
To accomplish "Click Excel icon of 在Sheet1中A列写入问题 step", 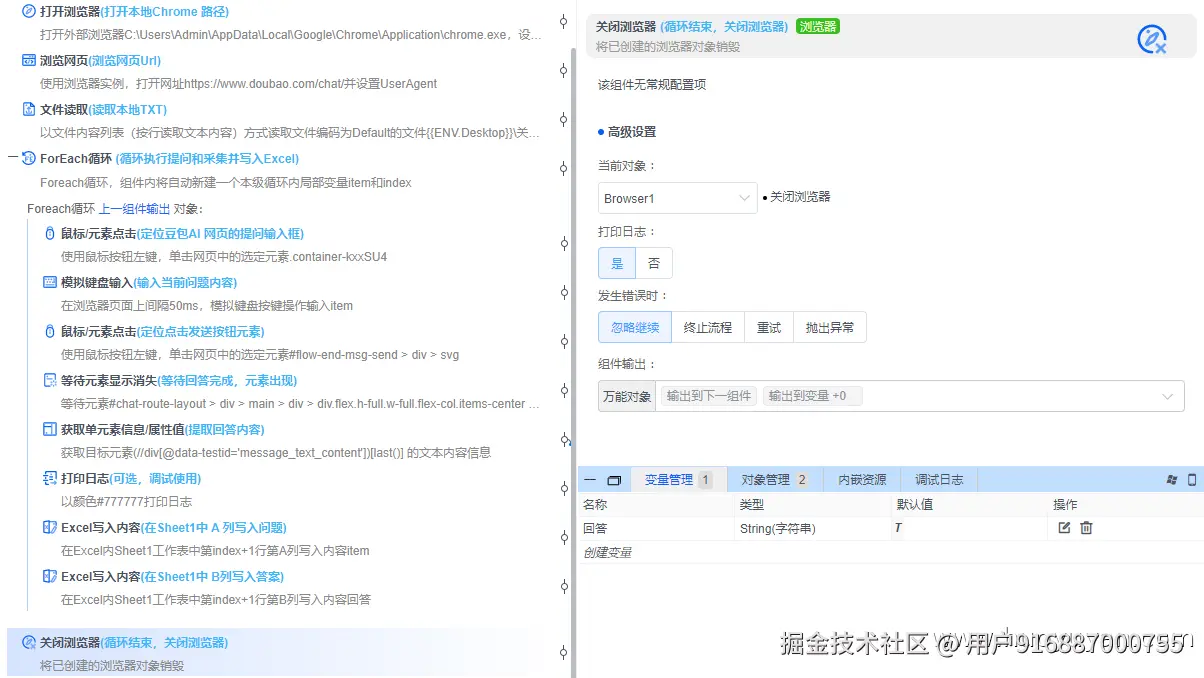I will tap(50, 527).
